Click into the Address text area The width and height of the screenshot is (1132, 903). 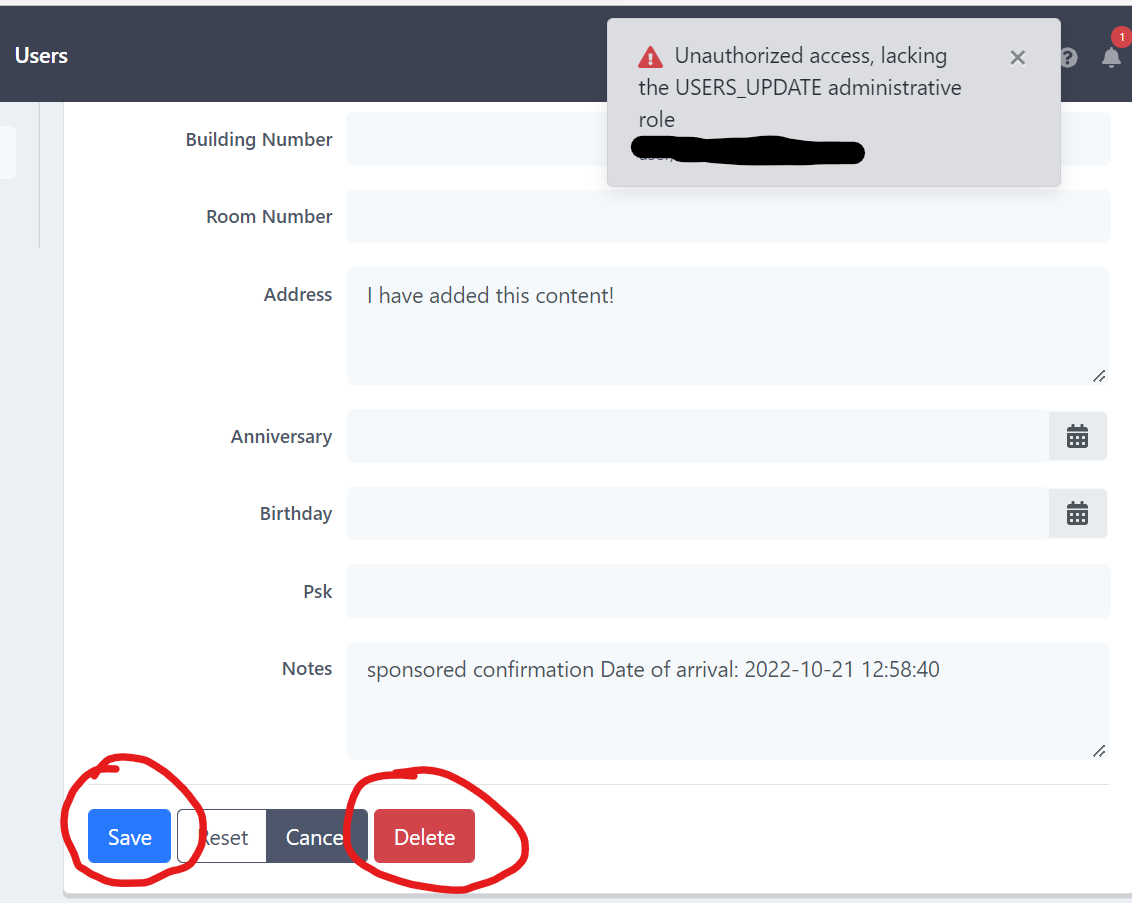tap(728, 326)
